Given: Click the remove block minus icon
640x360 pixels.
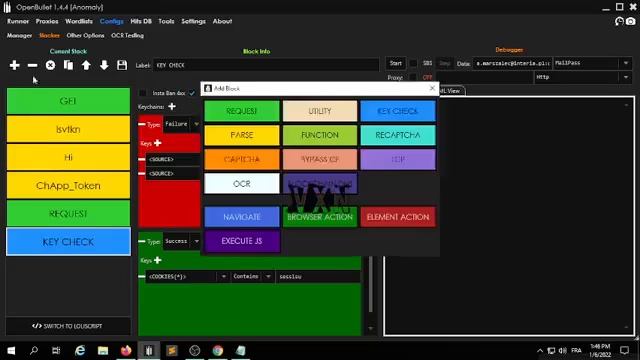Looking at the screenshot, I should (x=32, y=65).
